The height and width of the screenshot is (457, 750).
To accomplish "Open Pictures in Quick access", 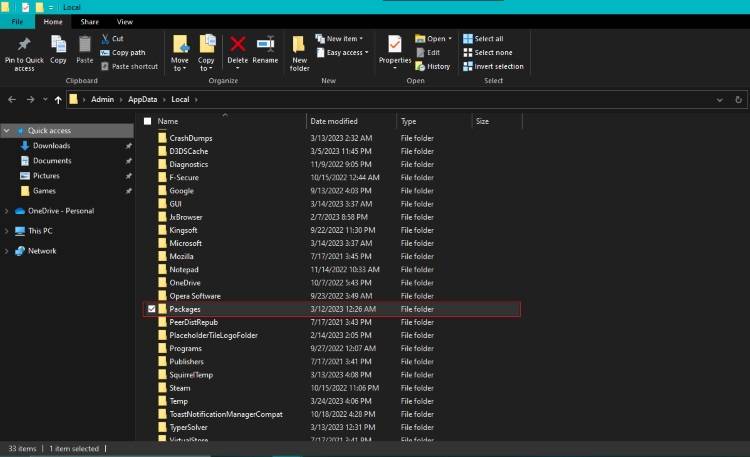I will point(46,176).
